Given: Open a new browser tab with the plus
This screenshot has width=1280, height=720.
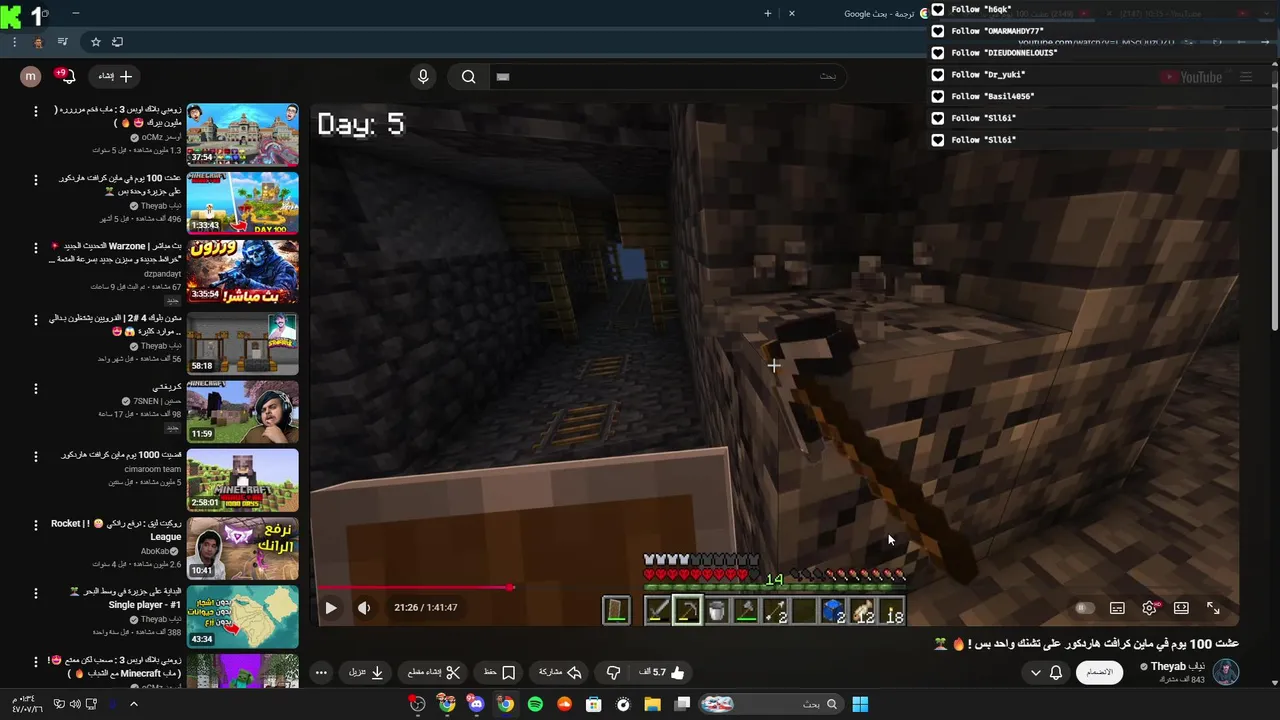Looking at the screenshot, I should tap(768, 13).
